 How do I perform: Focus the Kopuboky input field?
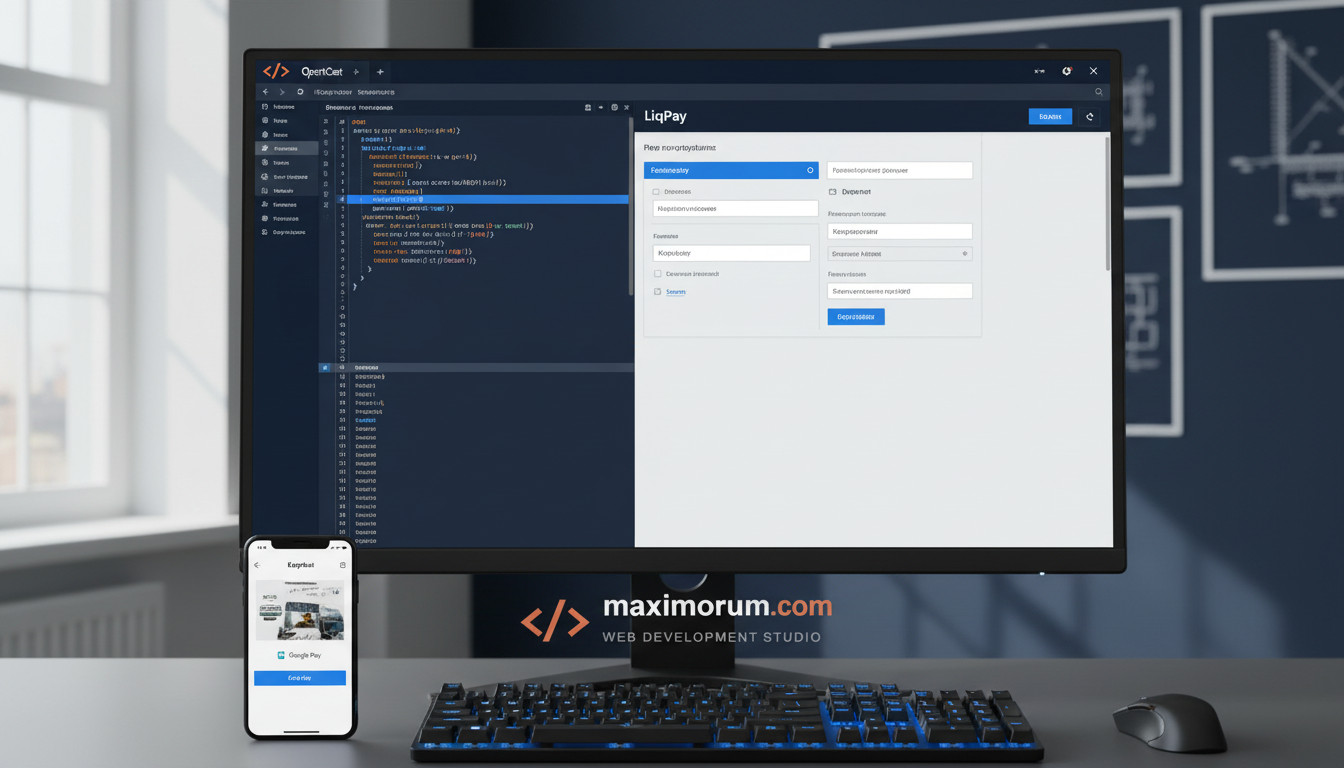point(731,253)
